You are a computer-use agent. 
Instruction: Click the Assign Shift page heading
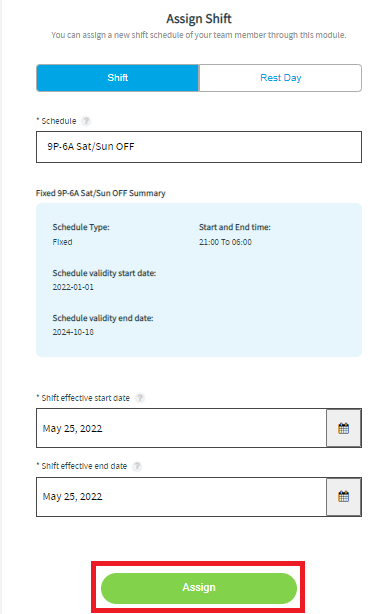tap(199, 19)
